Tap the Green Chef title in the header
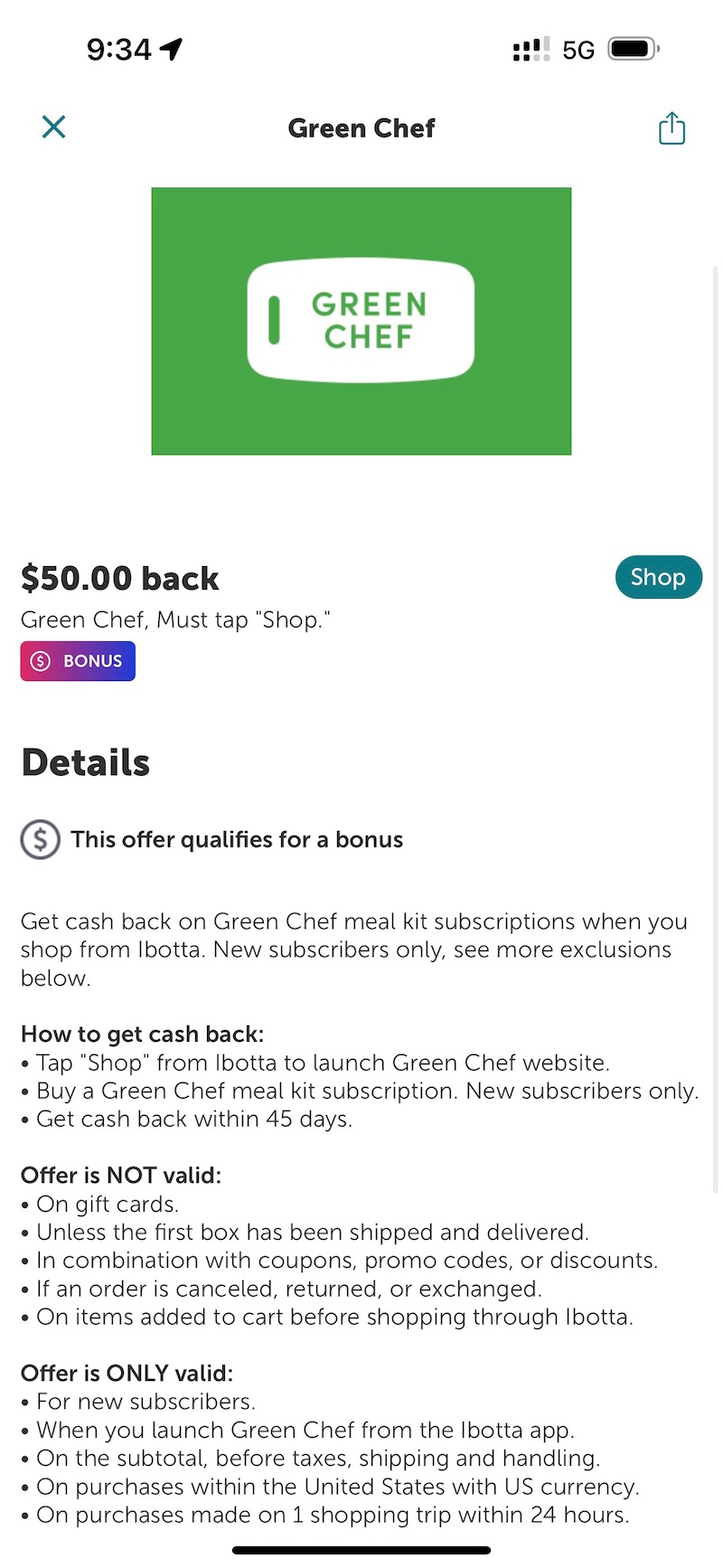This screenshot has height=1568, width=723. tap(361, 128)
